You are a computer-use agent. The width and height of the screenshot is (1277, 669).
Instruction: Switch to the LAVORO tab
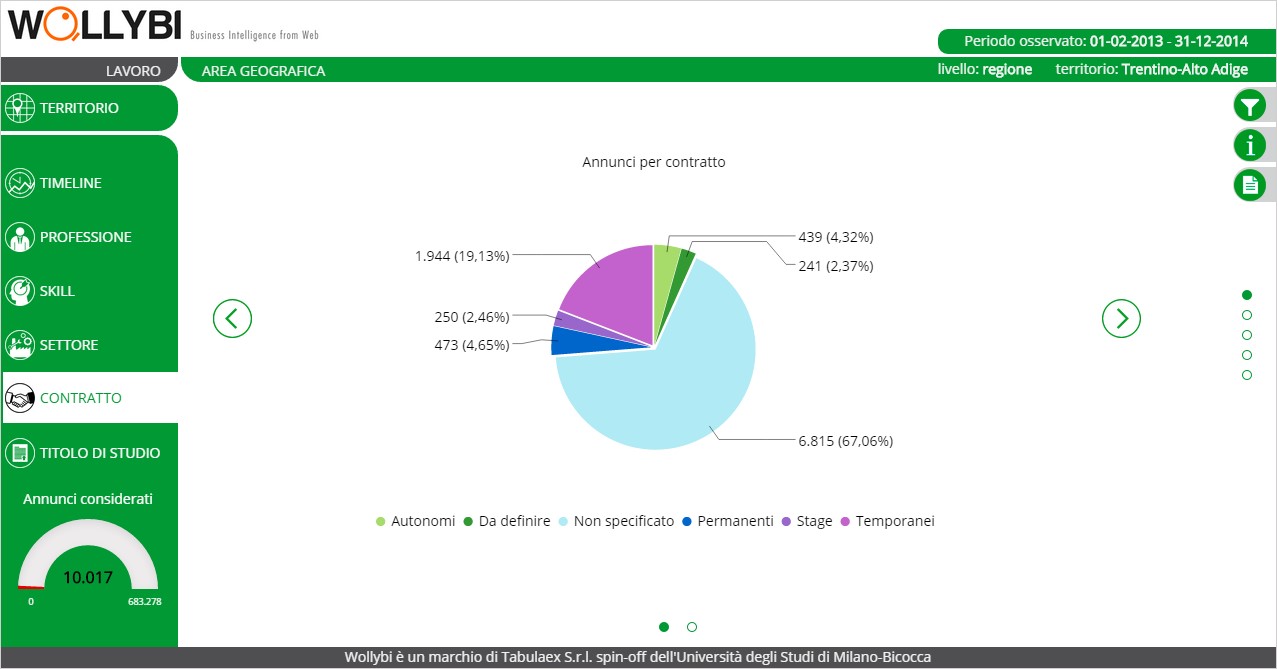tap(133, 71)
